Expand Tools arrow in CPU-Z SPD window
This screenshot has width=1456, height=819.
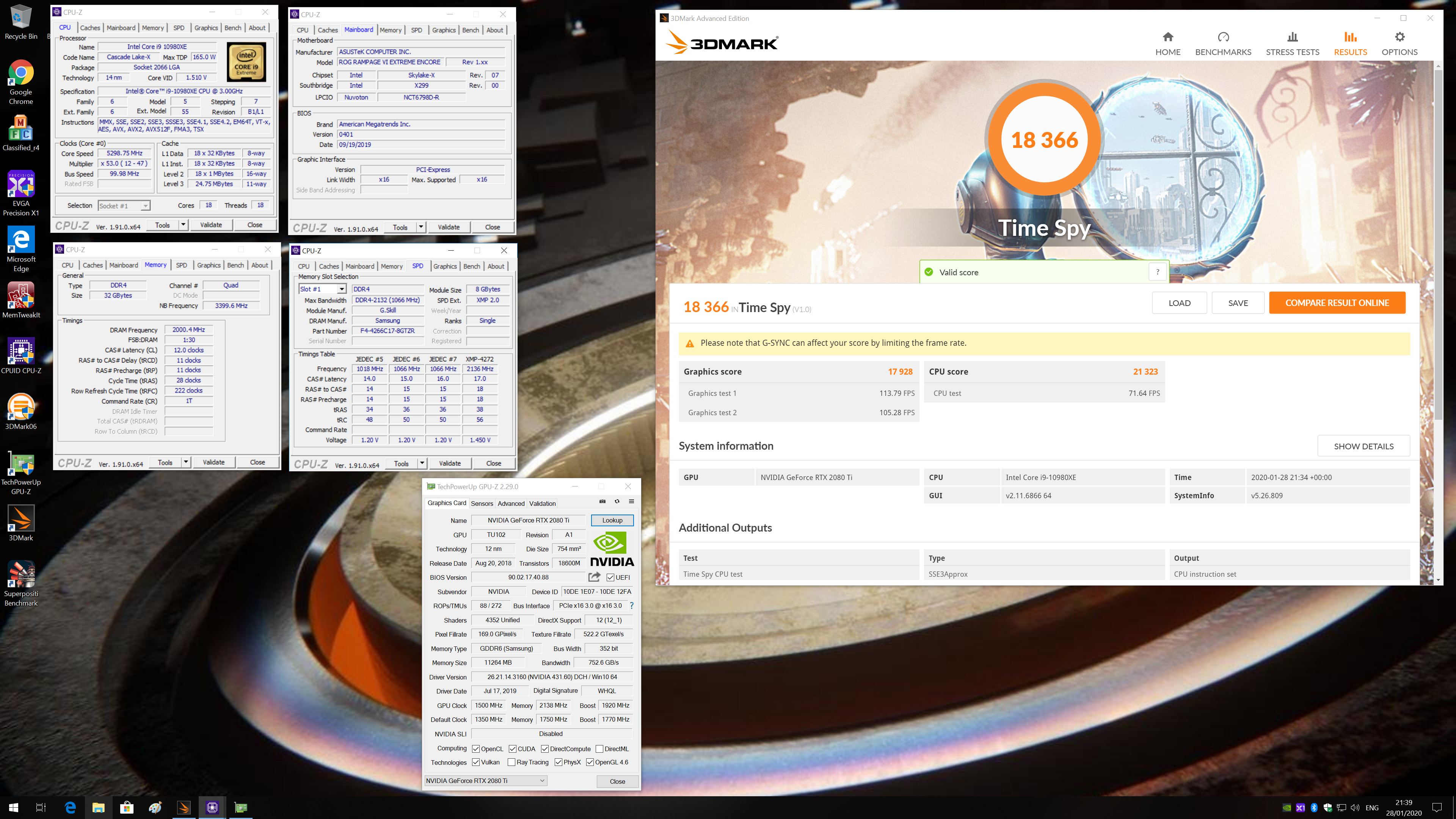(422, 463)
